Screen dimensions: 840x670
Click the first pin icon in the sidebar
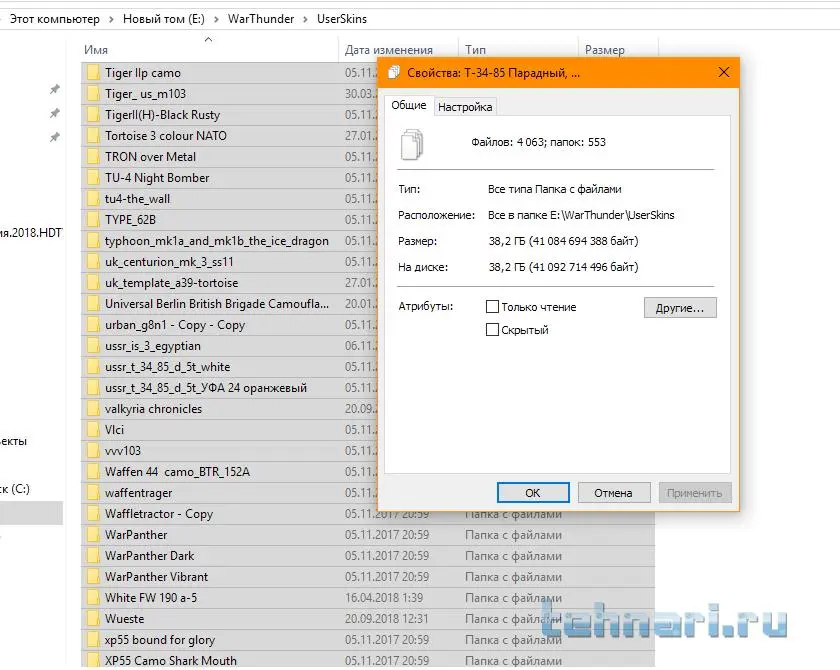click(55, 89)
